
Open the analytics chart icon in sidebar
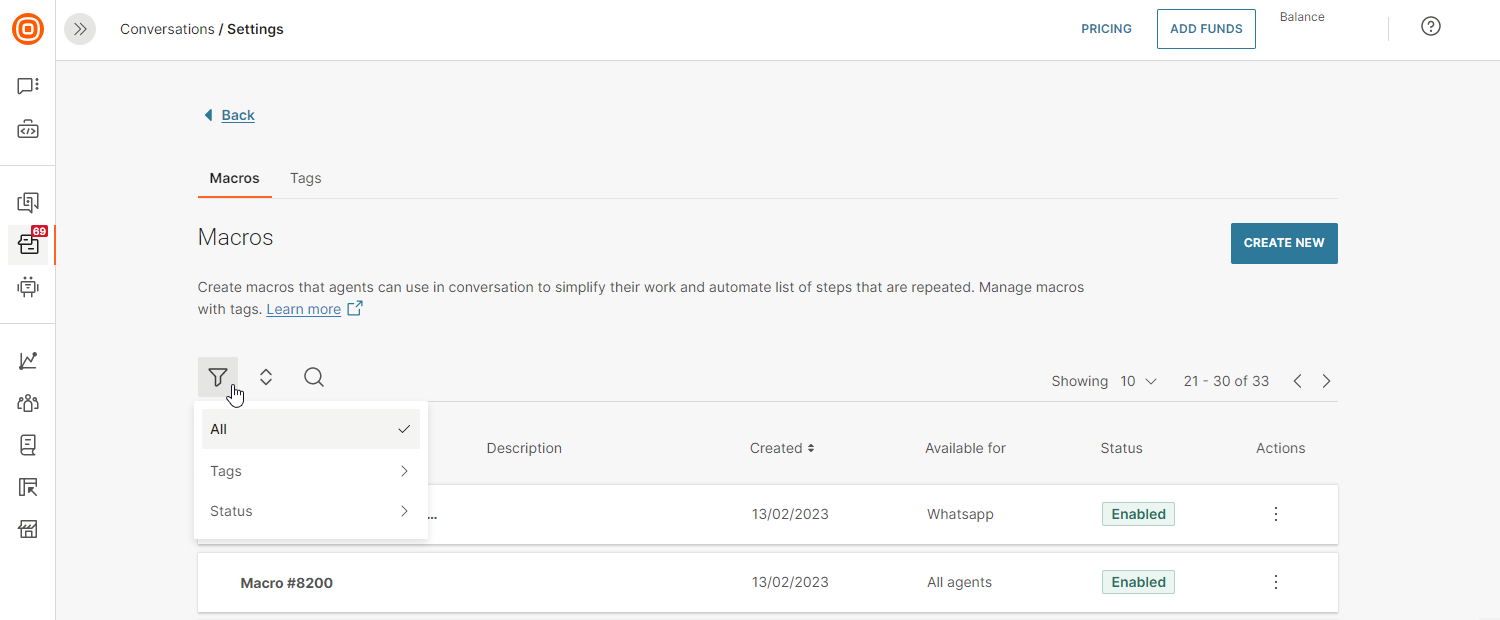click(28, 361)
